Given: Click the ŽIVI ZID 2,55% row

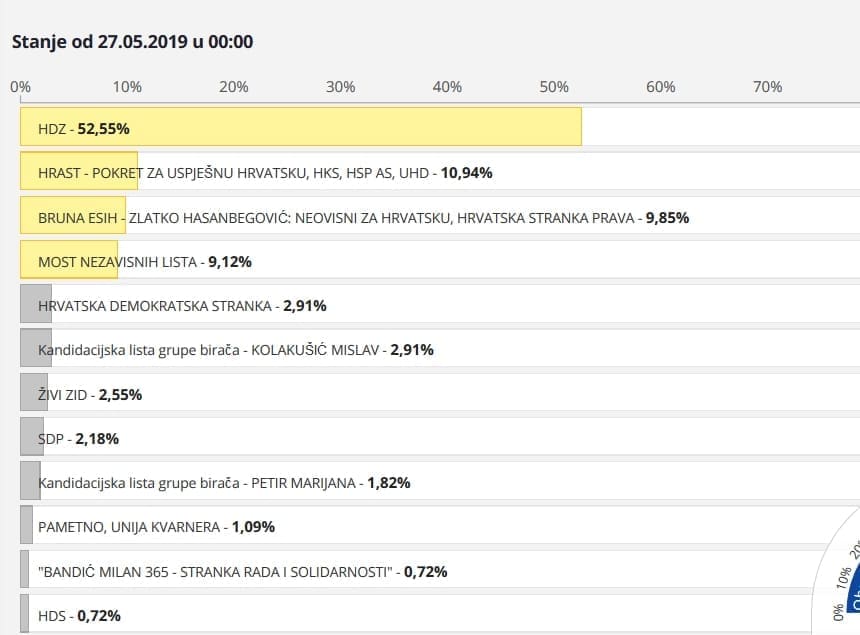Looking at the screenshot, I should (x=90, y=394).
